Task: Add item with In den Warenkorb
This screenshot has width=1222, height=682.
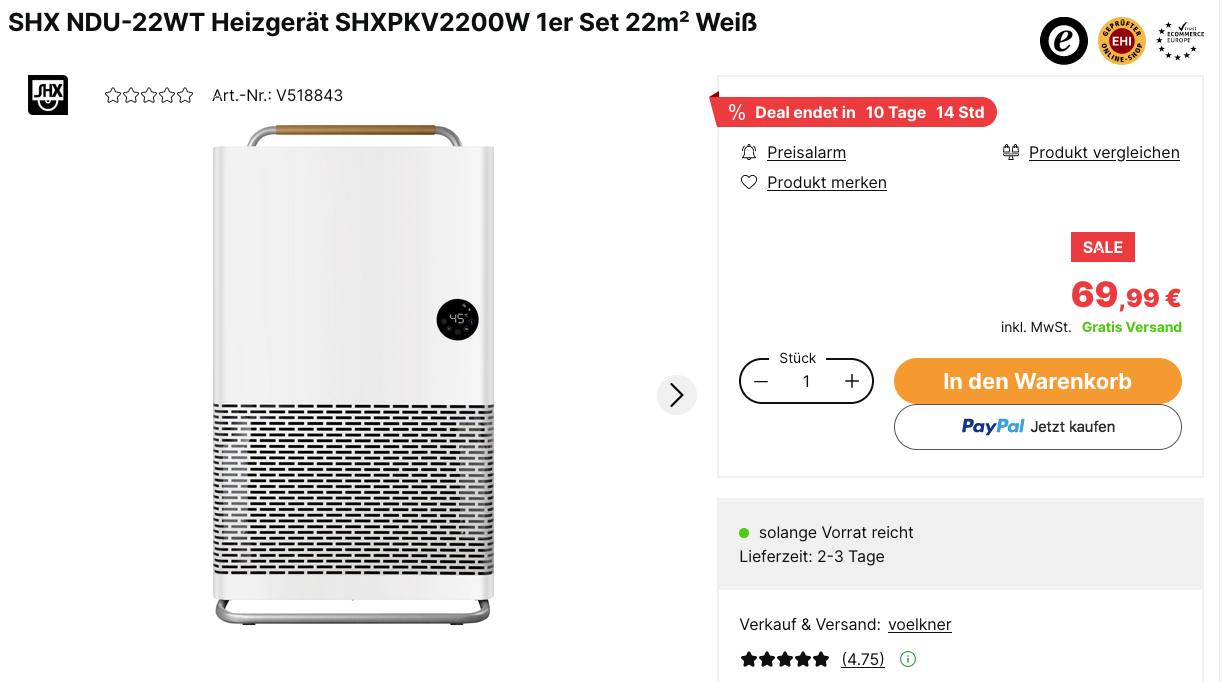Action: [1037, 381]
